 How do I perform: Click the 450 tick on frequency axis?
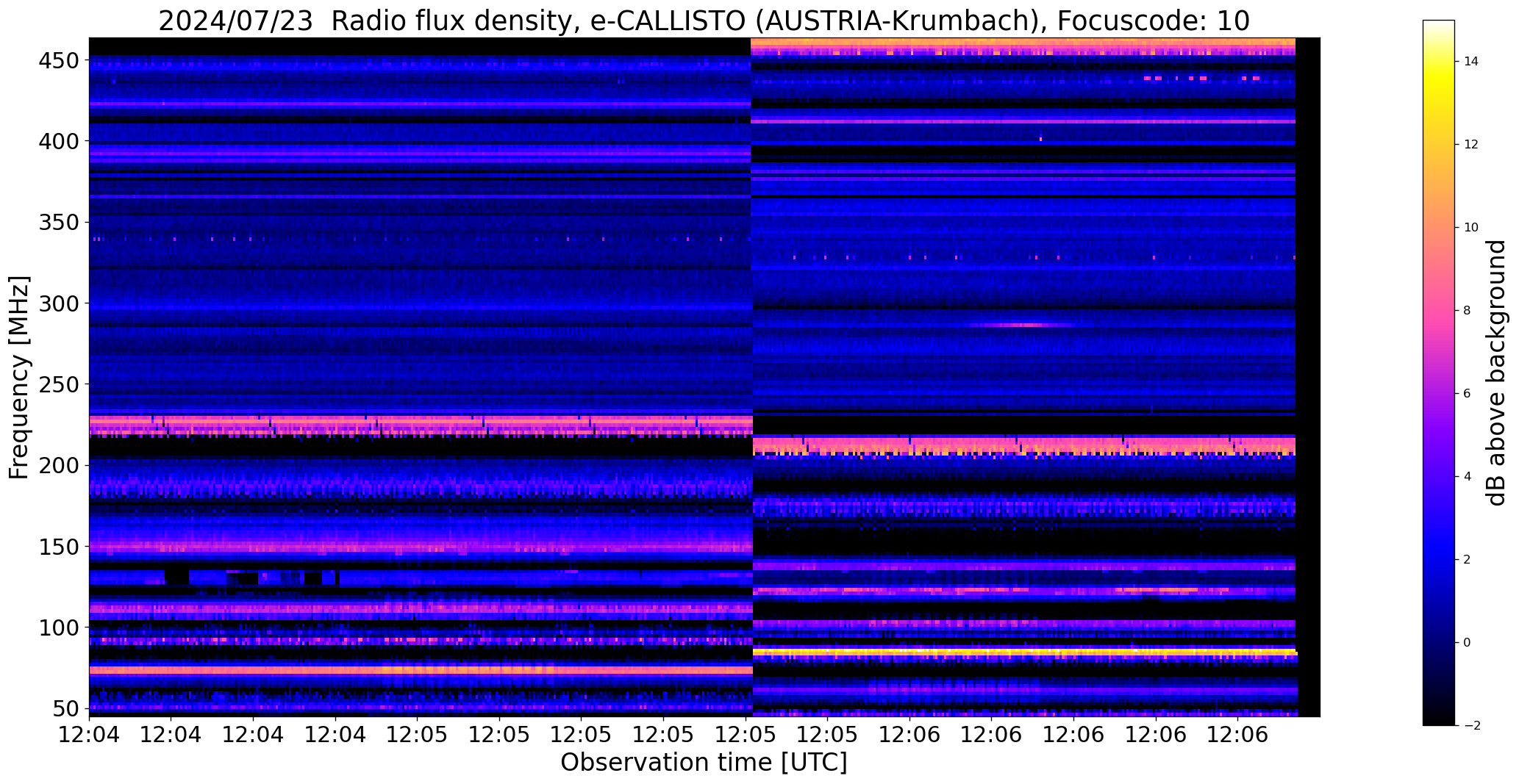coord(57,61)
